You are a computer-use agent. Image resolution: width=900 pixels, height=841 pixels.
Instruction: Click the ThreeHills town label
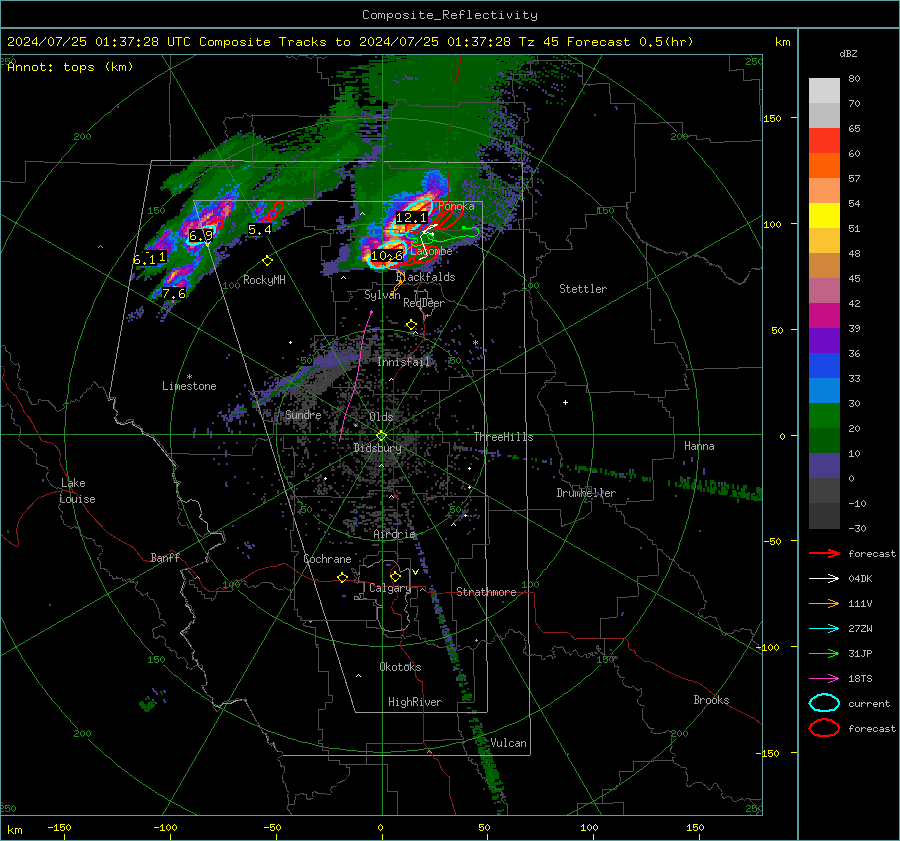click(503, 437)
